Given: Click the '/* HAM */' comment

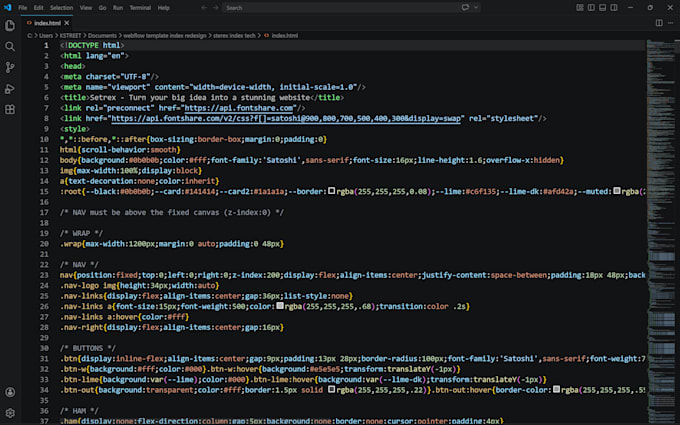Looking at the screenshot, I should point(79,411).
